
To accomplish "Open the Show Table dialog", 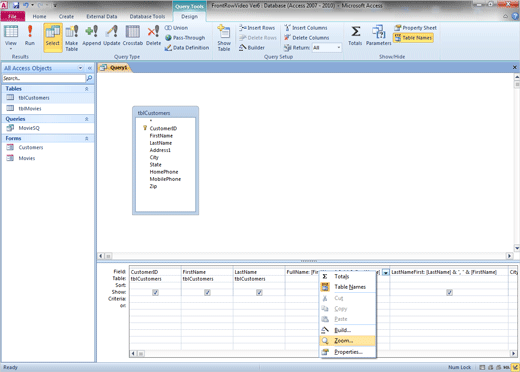I will point(224,38).
